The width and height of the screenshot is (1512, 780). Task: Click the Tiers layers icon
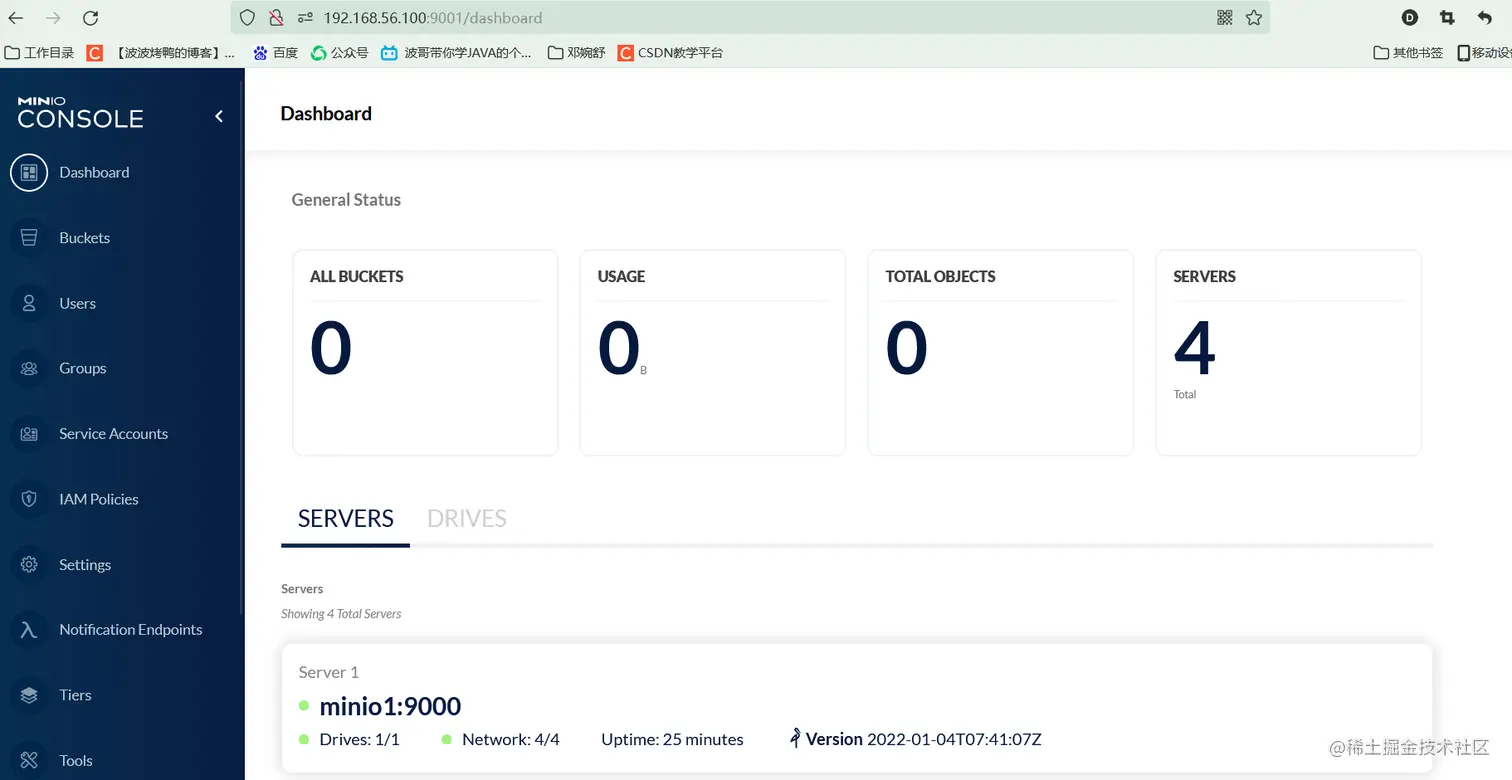29,695
